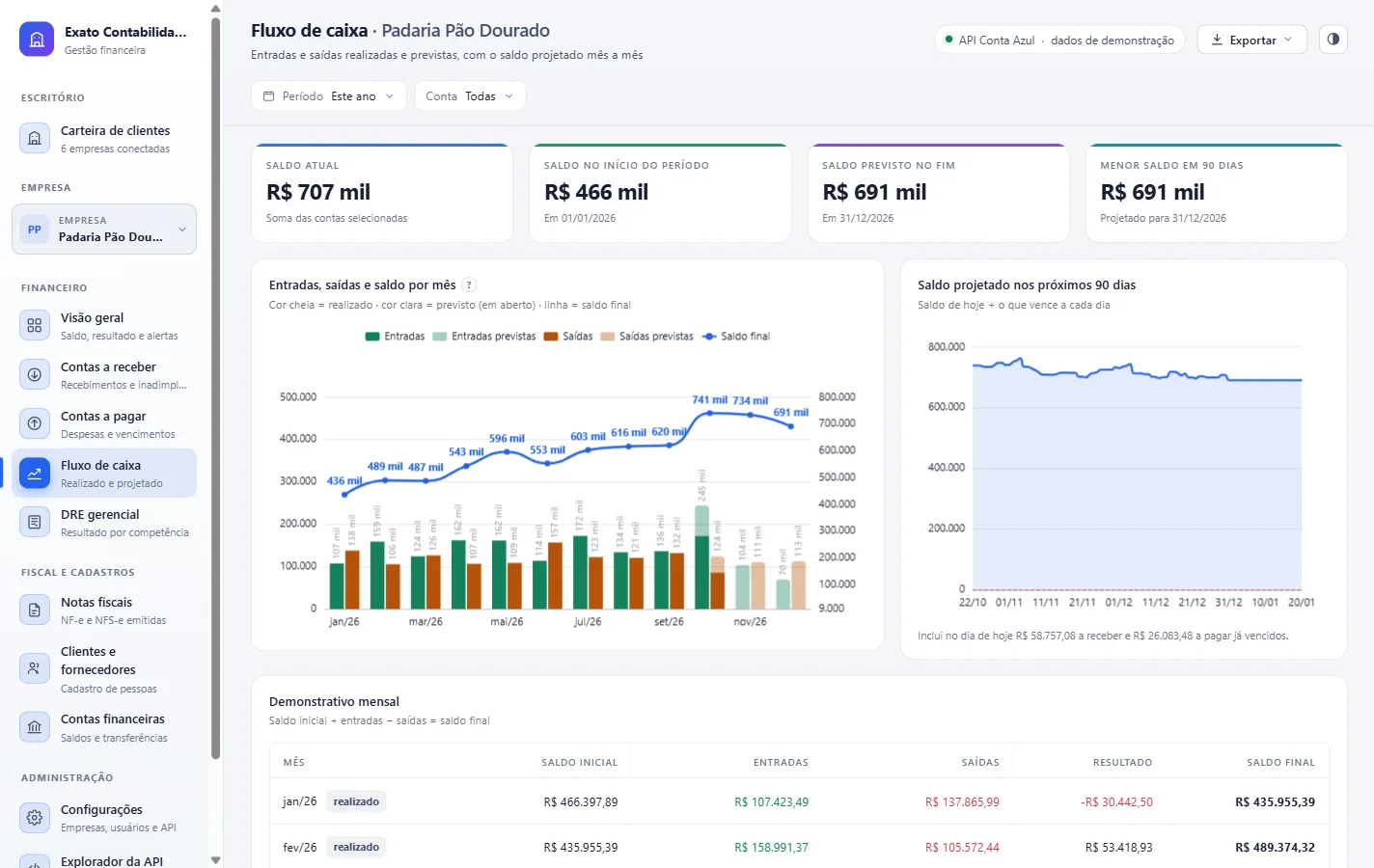This screenshot has height=868, width=1374.
Task: Click the Notas fiscais invoice icon
Action: 35,610
